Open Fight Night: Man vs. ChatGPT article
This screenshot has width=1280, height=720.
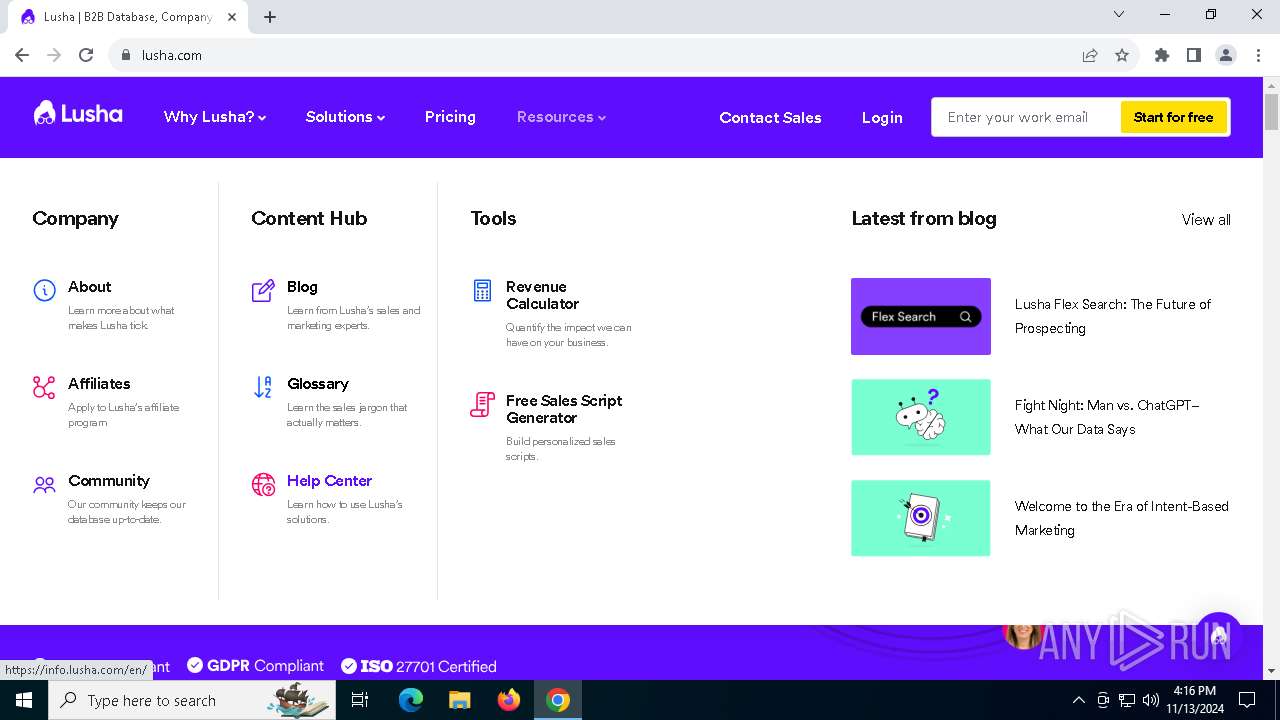(x=1107, y=417)
